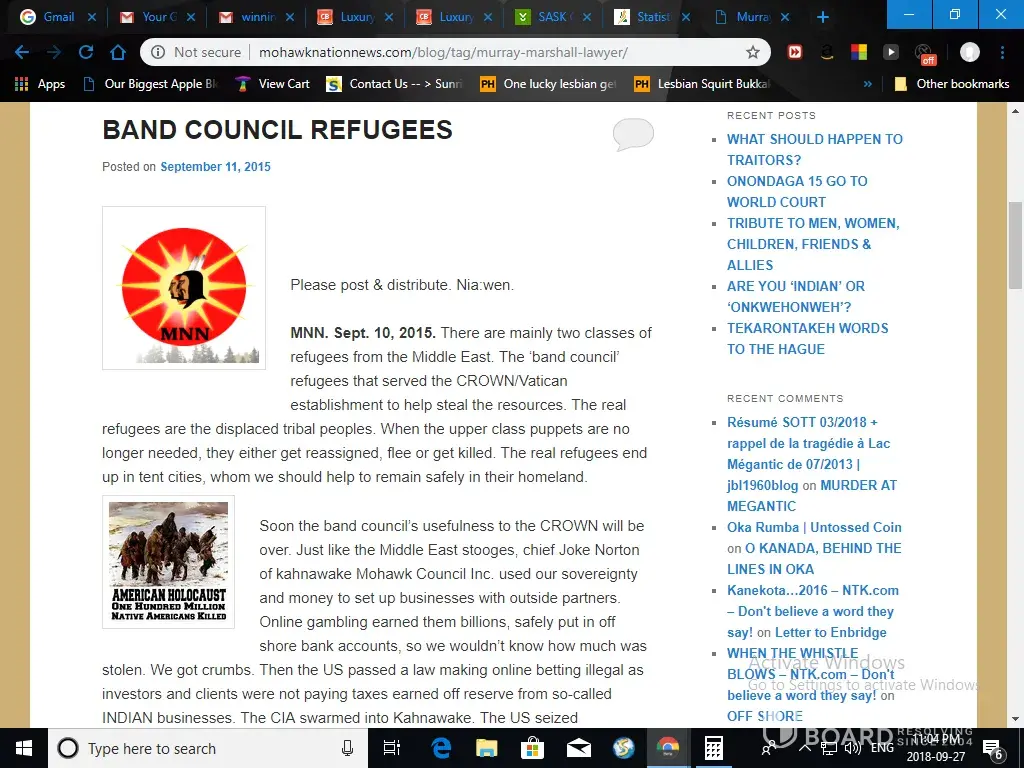Bookmark this page with the star icon
The height and width of the screenshot is (768, 1024).
753,52
